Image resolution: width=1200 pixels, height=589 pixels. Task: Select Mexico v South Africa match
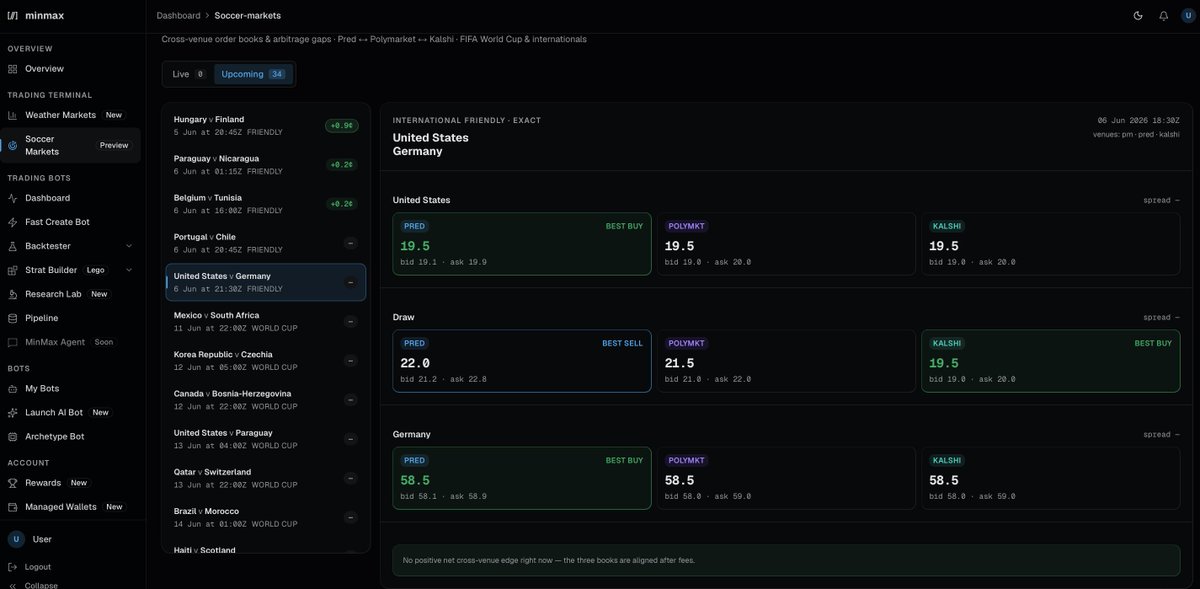265,321
